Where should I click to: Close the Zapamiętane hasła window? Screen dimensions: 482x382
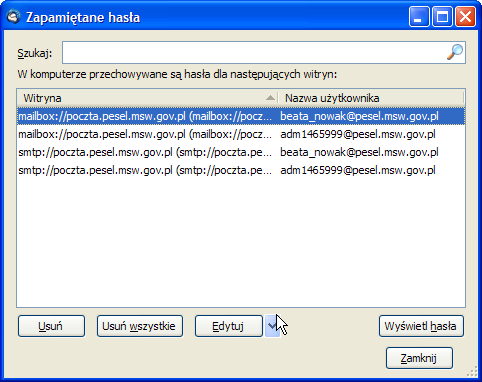coord(465,17)
